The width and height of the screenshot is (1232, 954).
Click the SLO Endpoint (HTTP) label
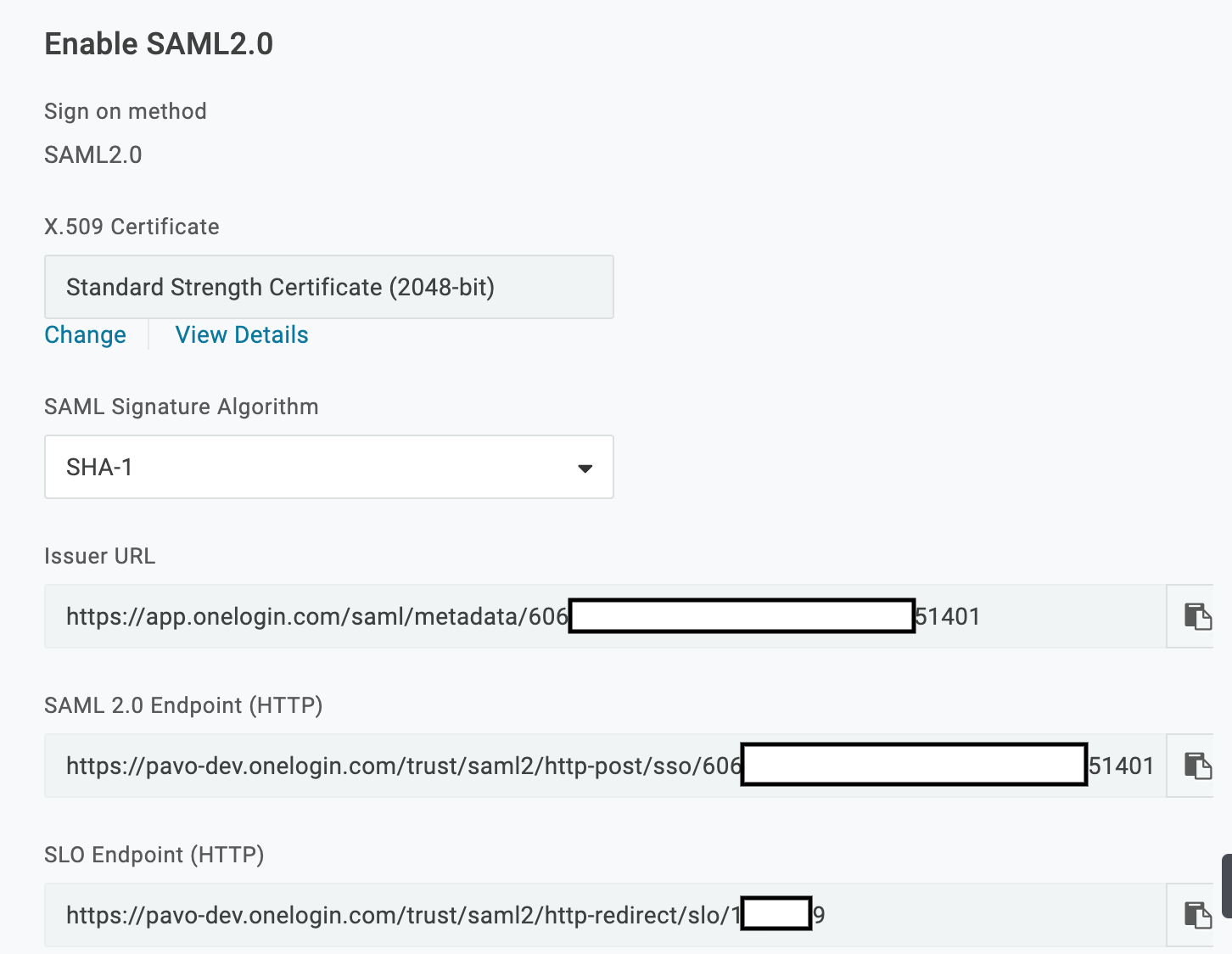click(154, 855)
